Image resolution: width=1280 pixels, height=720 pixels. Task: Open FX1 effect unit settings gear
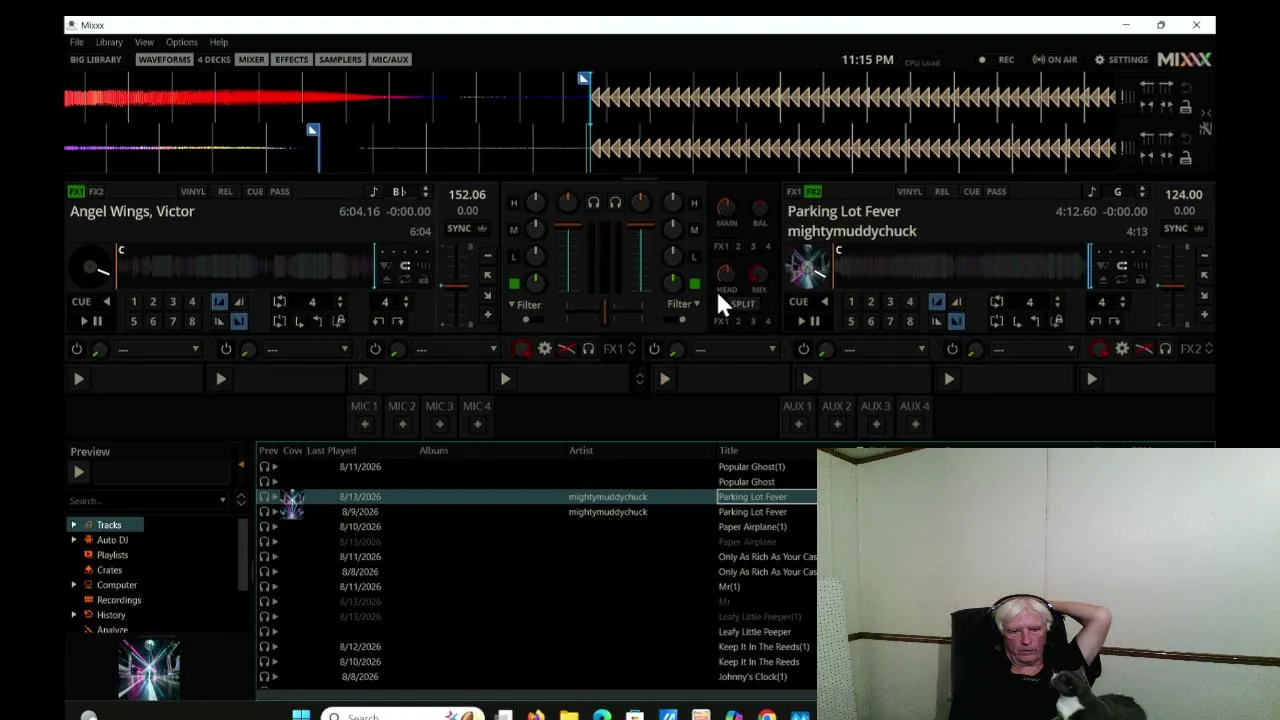(545, 349)
